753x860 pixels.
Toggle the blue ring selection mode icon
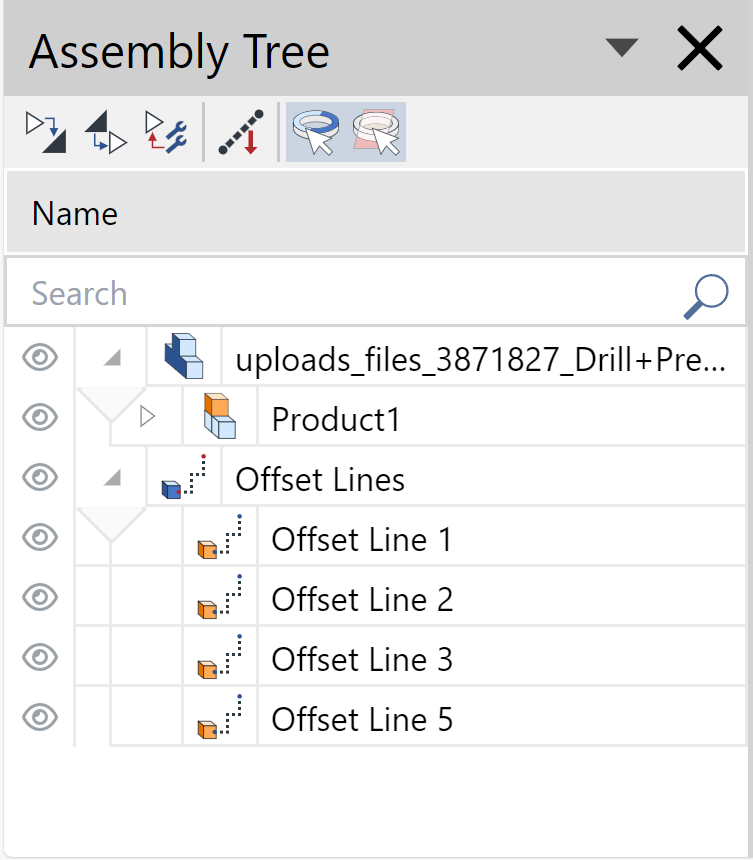(x=316, y=132)
